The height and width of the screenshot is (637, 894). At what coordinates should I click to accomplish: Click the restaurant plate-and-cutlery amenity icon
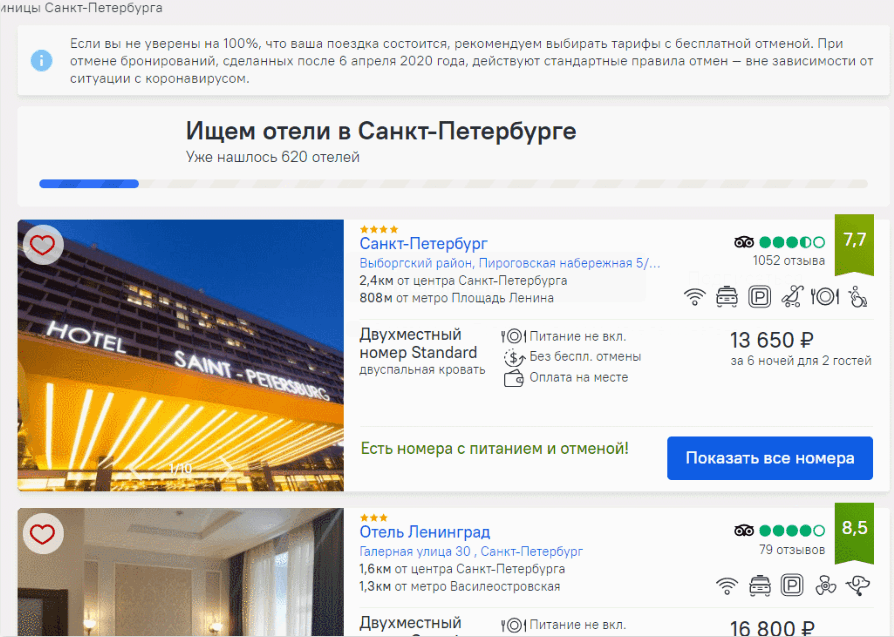pos(824,297)
